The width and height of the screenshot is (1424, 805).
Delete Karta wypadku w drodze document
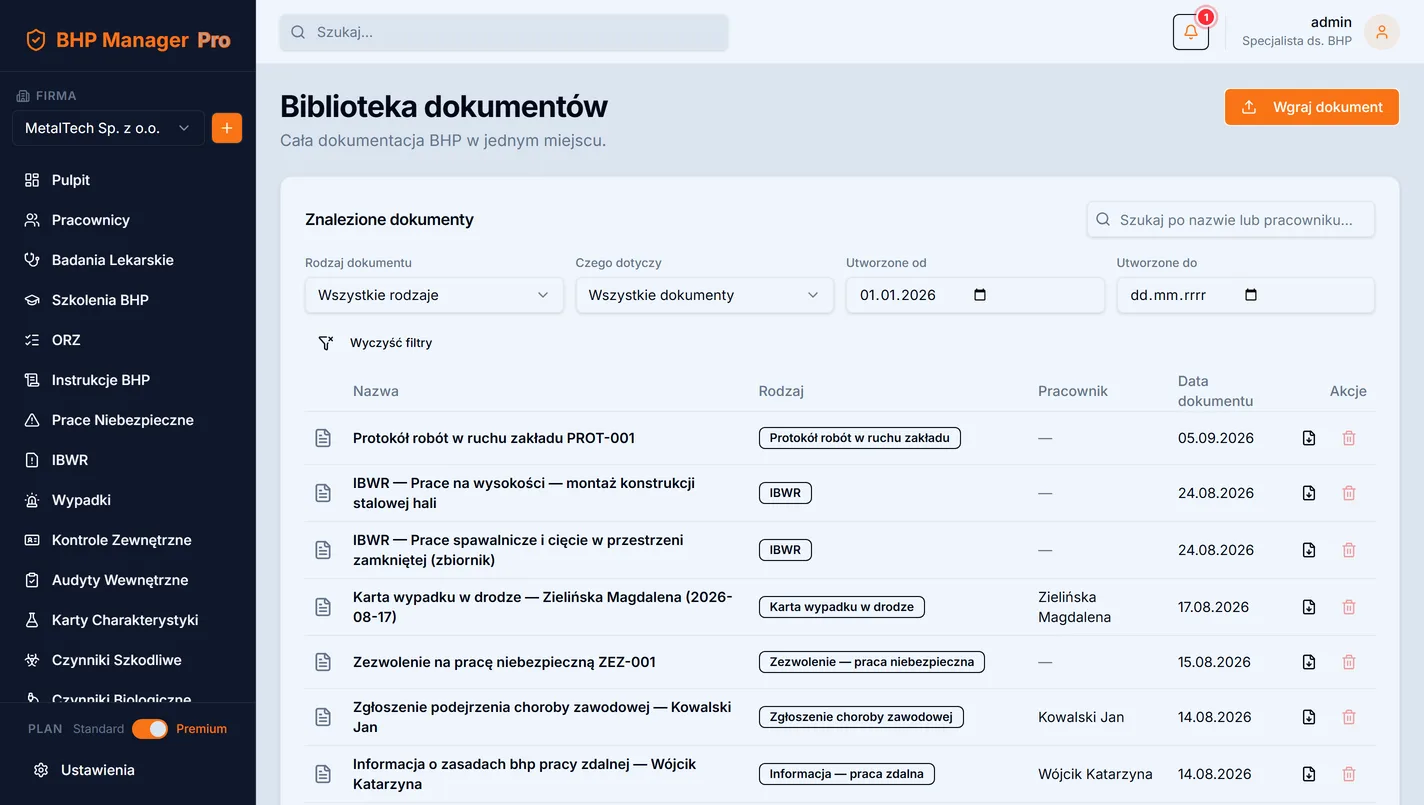click(x=1349, y=607)
